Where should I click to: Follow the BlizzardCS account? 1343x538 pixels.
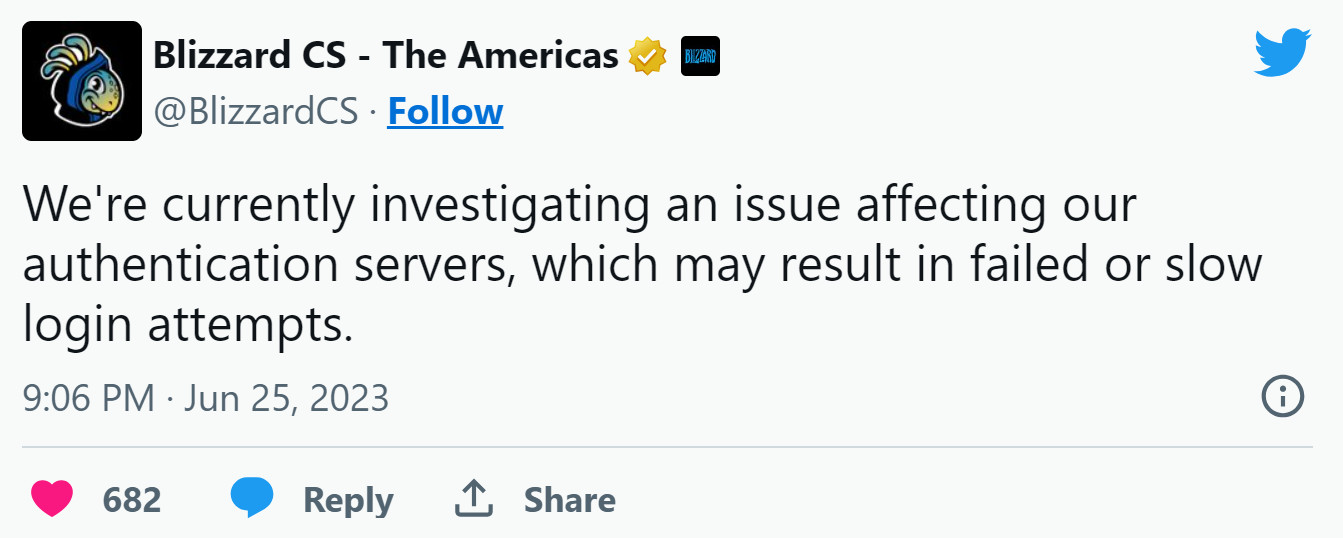click(445, 112)
